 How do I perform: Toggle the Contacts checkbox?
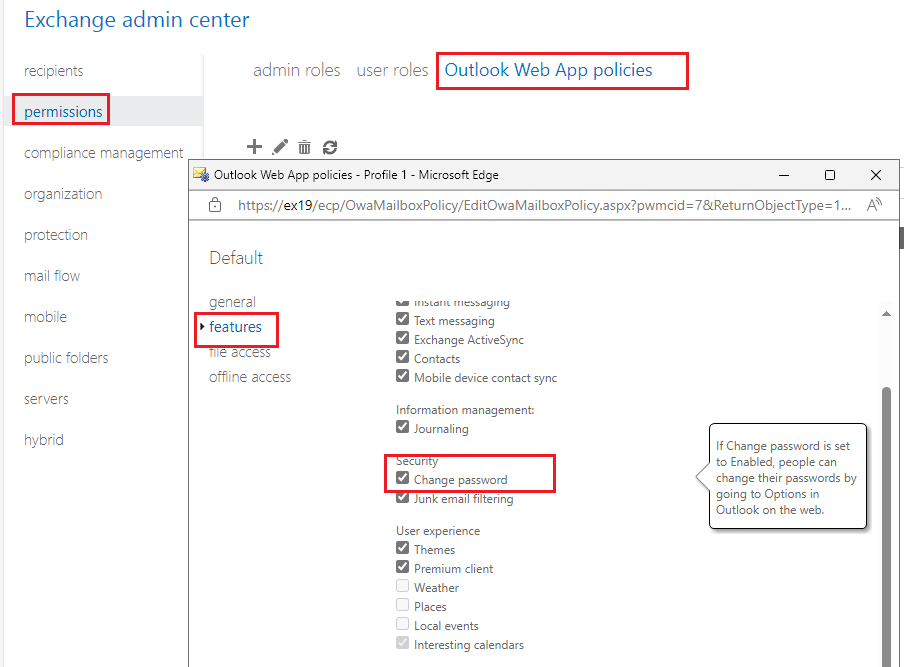(x=402, y=357)
